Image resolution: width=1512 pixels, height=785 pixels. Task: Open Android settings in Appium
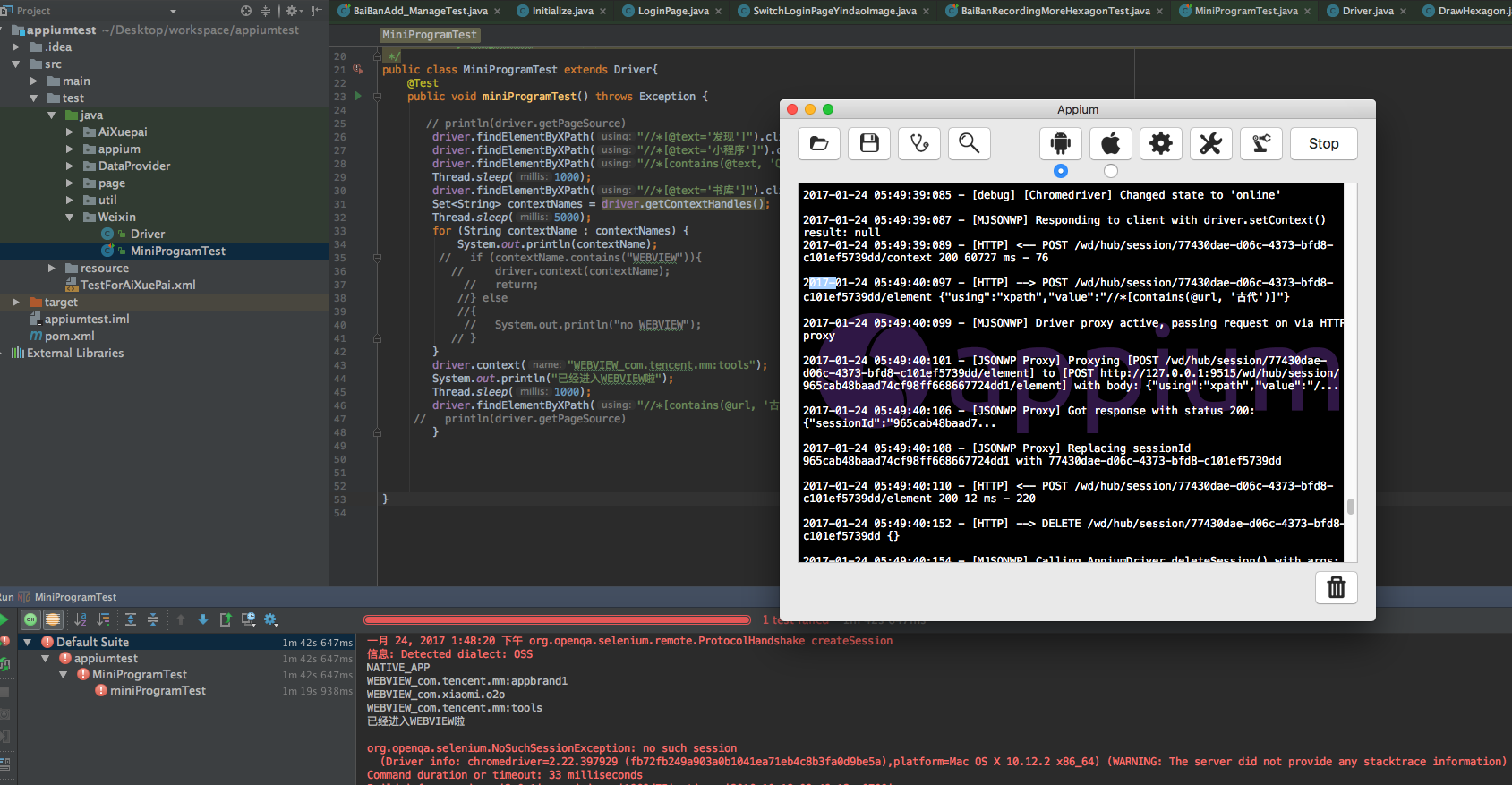[1061, 143]
